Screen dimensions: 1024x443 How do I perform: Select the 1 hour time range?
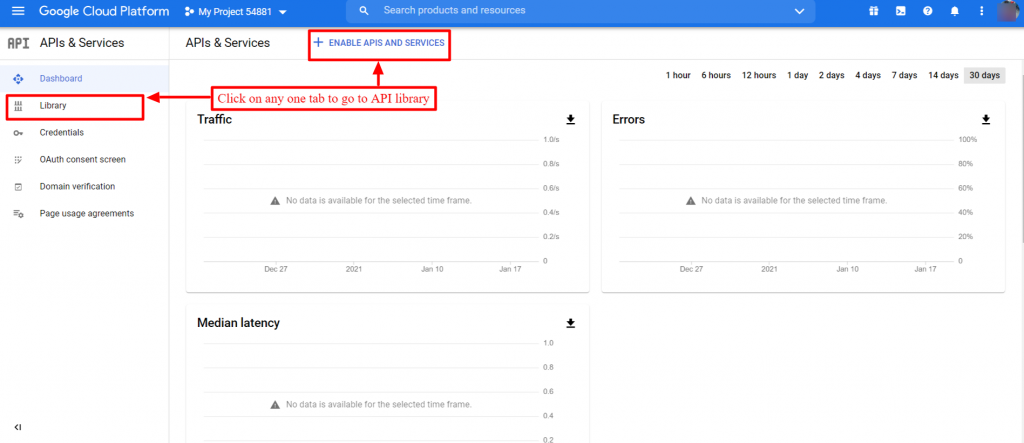pyautogui.click(x=678, y=76)
